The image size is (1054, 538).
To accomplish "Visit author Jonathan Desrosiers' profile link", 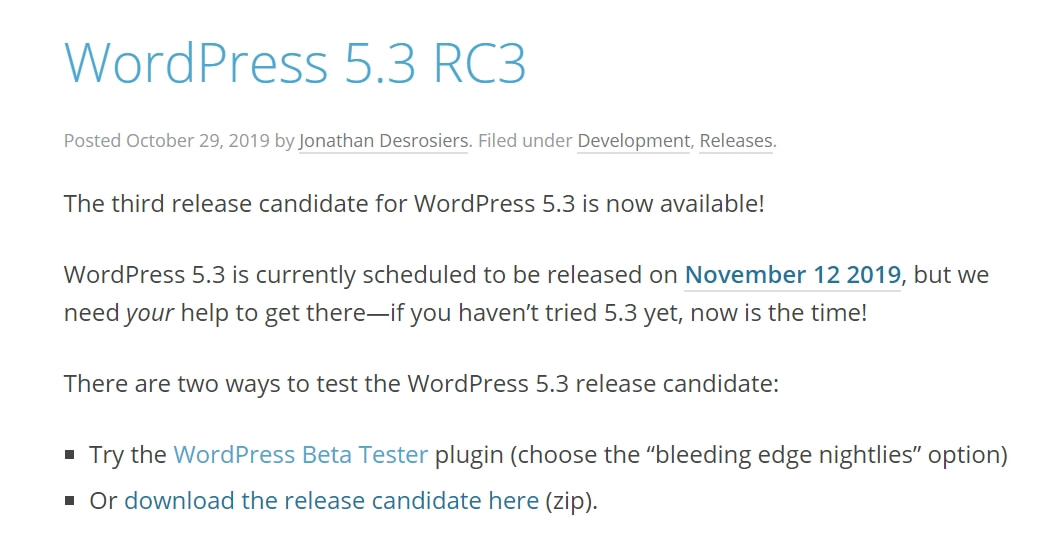I will (383, 141).
